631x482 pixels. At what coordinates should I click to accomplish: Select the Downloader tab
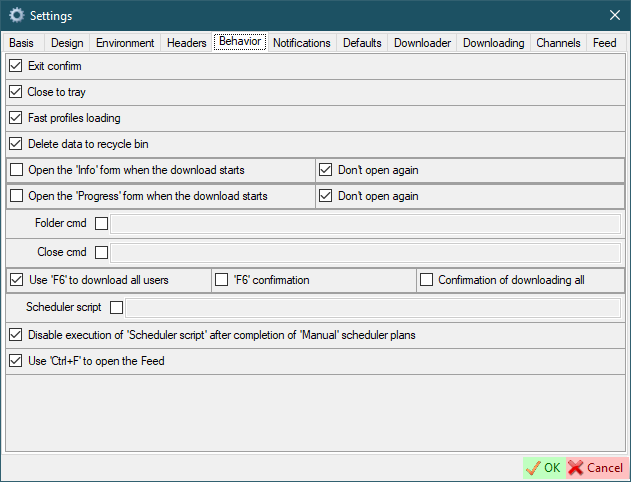(x=422, y=43)
